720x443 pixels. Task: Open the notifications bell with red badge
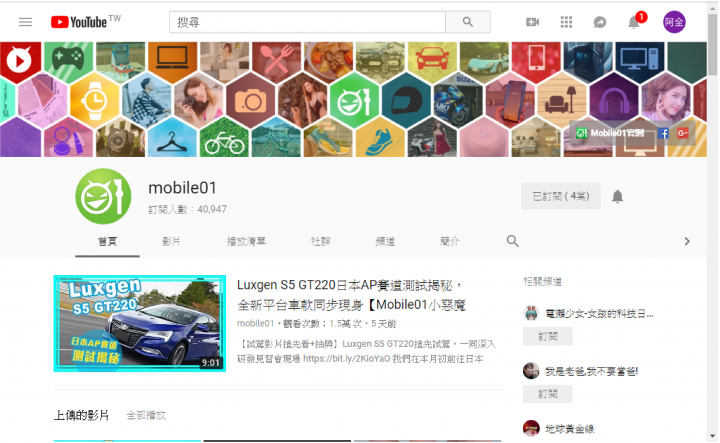[634, 22]
